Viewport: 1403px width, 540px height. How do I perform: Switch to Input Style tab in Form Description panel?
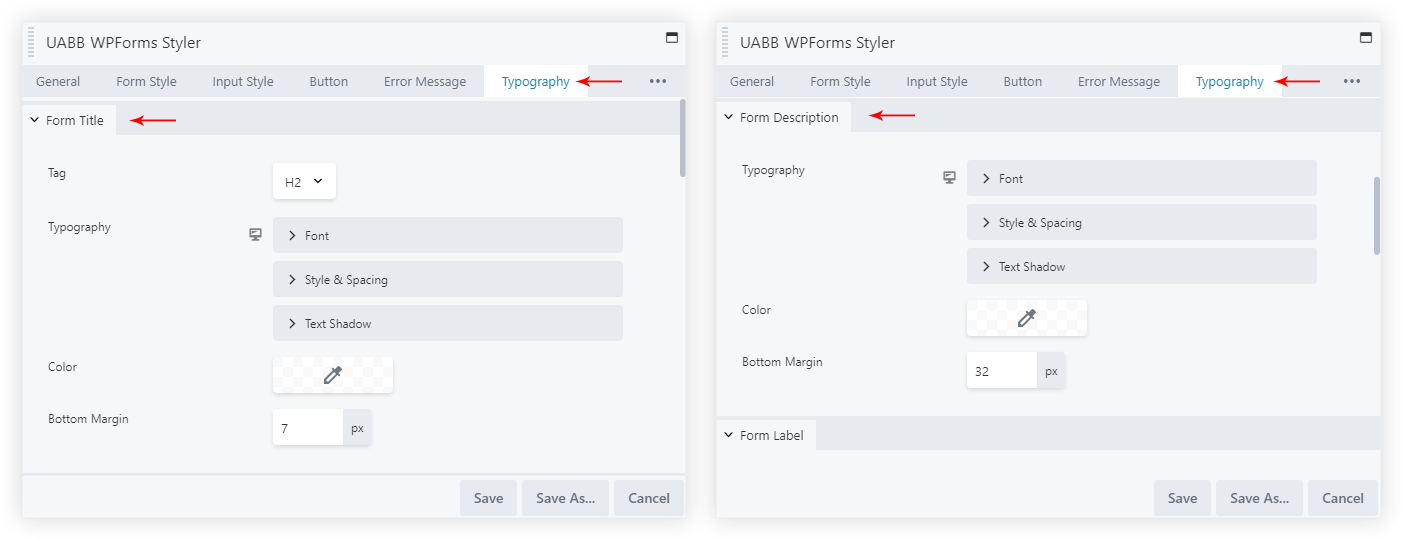click(x=937, y=82)
